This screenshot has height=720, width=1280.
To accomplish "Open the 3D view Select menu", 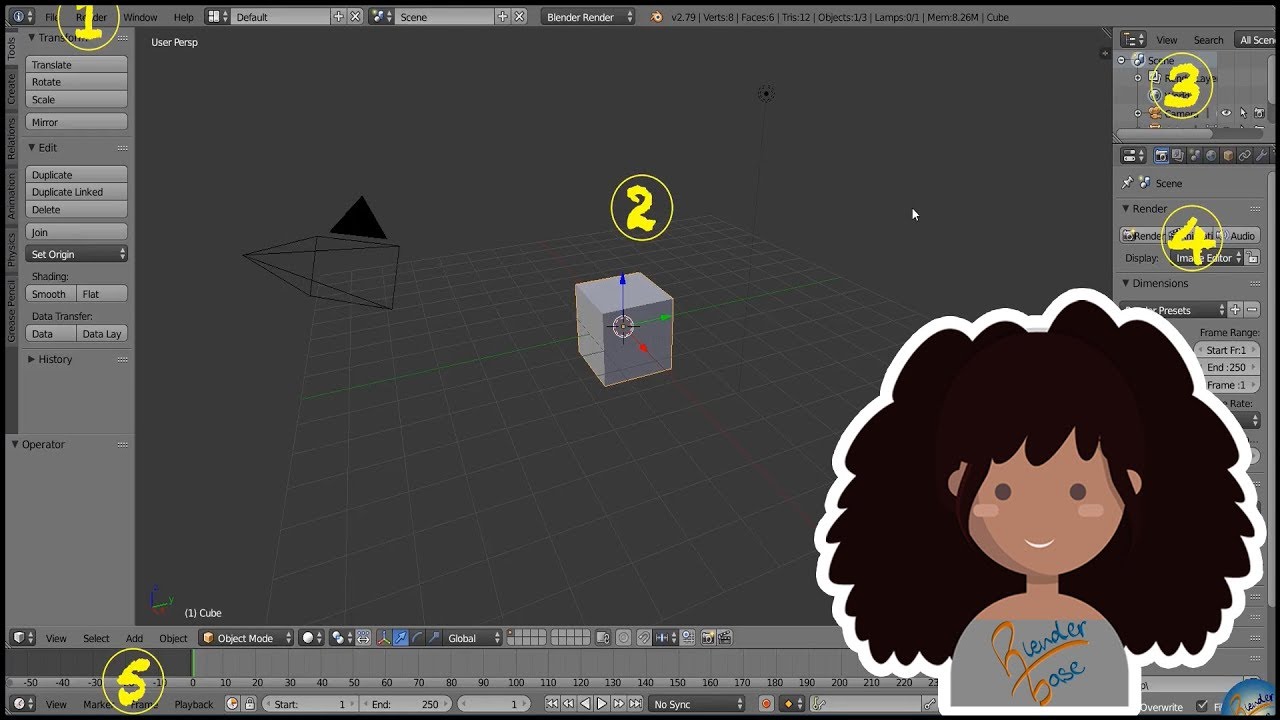I will (96, 638).
